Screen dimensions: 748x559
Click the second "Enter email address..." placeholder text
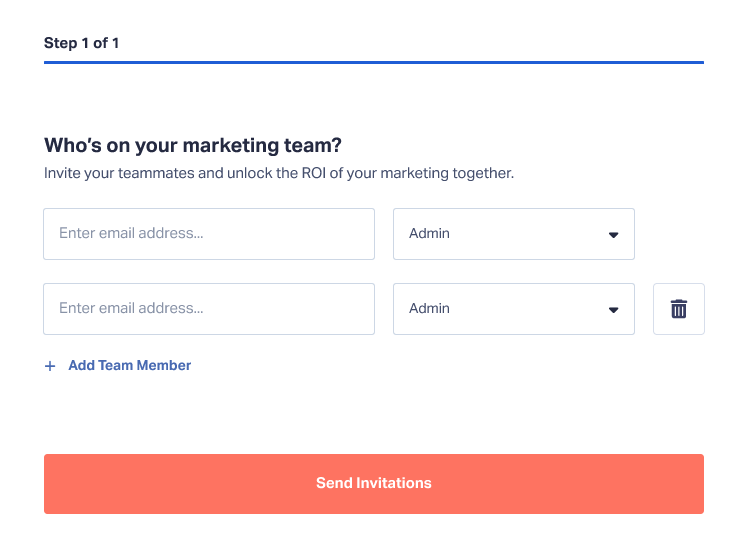point(131,309)
